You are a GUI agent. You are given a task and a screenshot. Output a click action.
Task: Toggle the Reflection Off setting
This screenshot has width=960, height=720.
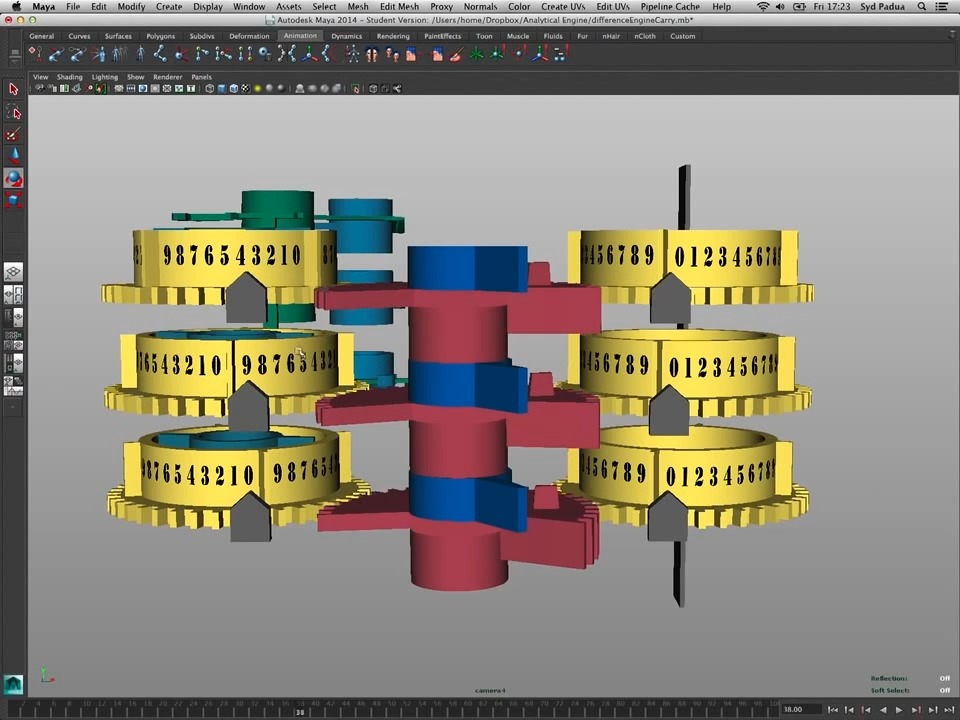tap(944, 679)
